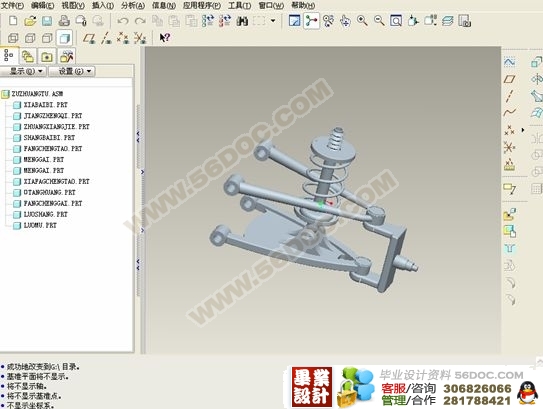Image resolution: width=543 pixels, height=409 pixels.
Task: Save the model with disk icon
Action: click(x=47, y=21)
